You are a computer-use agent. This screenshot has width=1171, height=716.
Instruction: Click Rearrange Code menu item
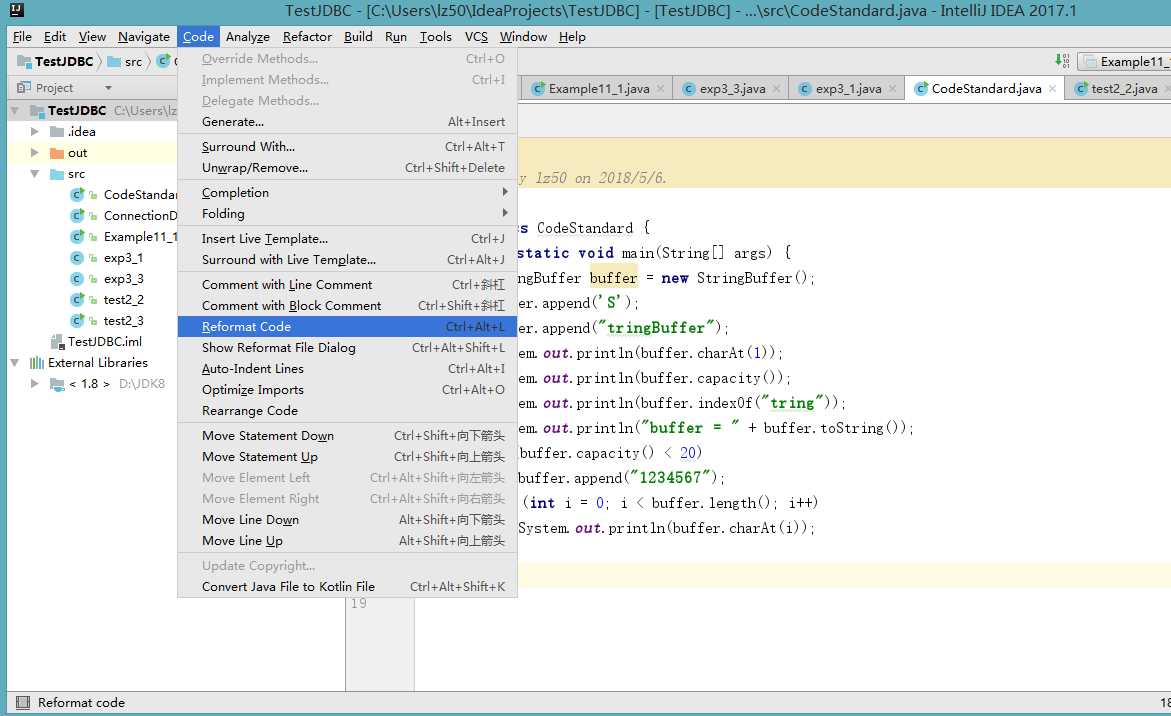[x=347, y=411]
